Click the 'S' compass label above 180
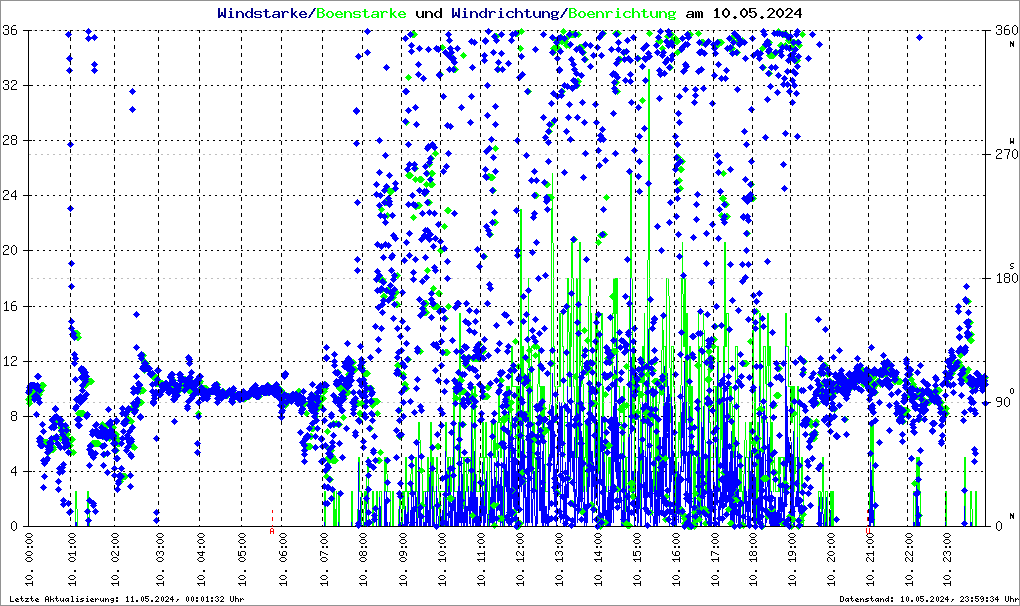 [x=1012, y=265]
